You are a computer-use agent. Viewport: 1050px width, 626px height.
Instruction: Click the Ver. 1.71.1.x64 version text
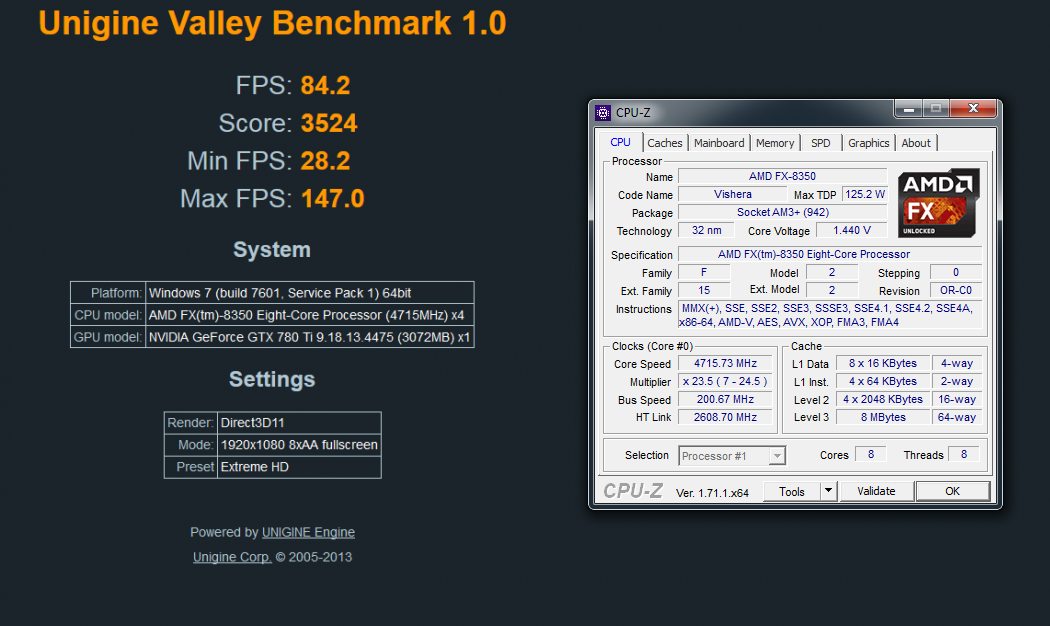tap(712, 493)
